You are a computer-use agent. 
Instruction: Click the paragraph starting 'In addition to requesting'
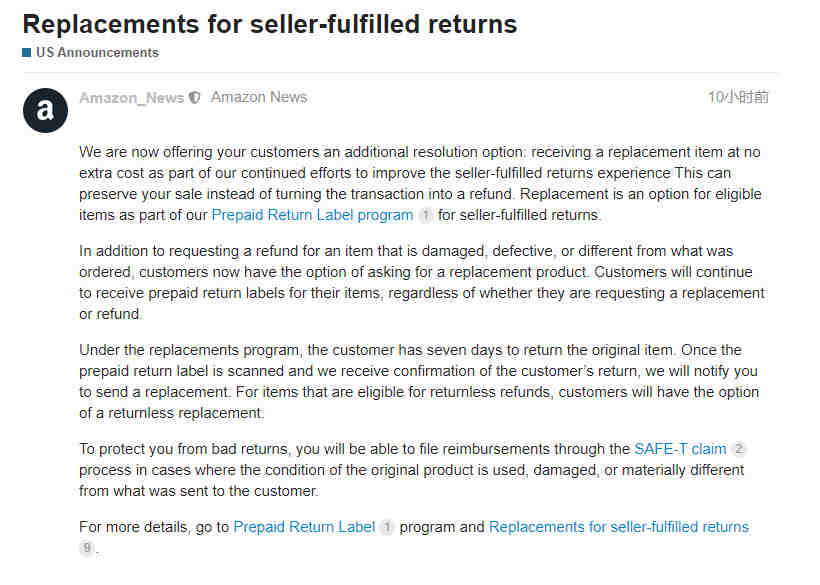point(422,282)
